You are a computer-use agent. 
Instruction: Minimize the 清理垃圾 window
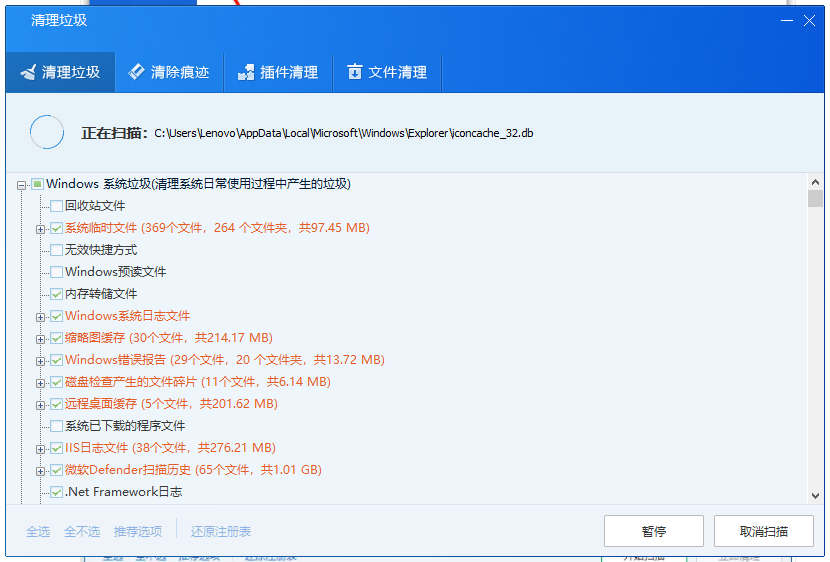click(787, 21)
